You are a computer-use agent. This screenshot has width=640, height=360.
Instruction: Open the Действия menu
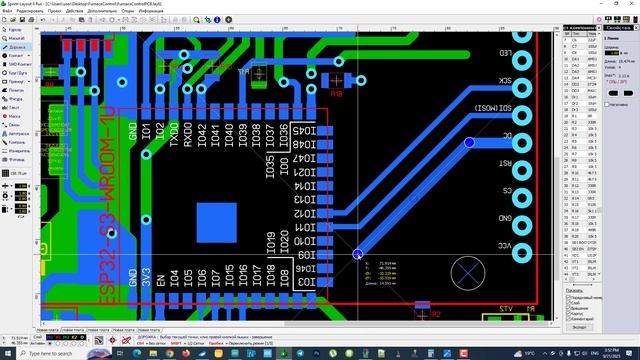(x=74, y=11)
